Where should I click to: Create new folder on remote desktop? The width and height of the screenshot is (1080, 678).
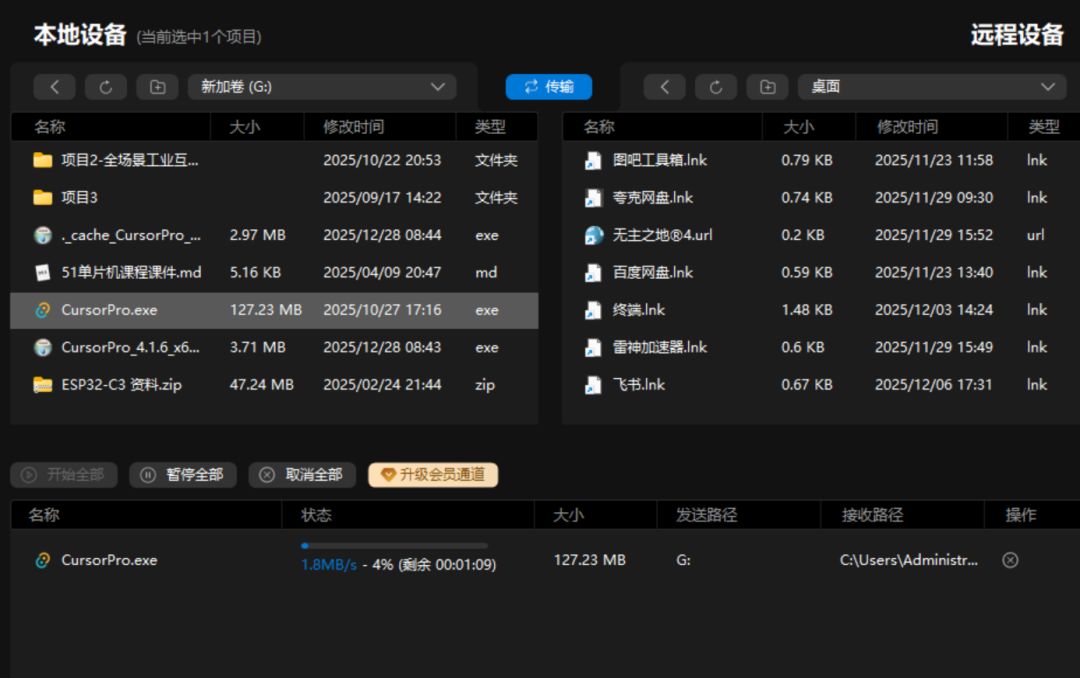(767, 87)
